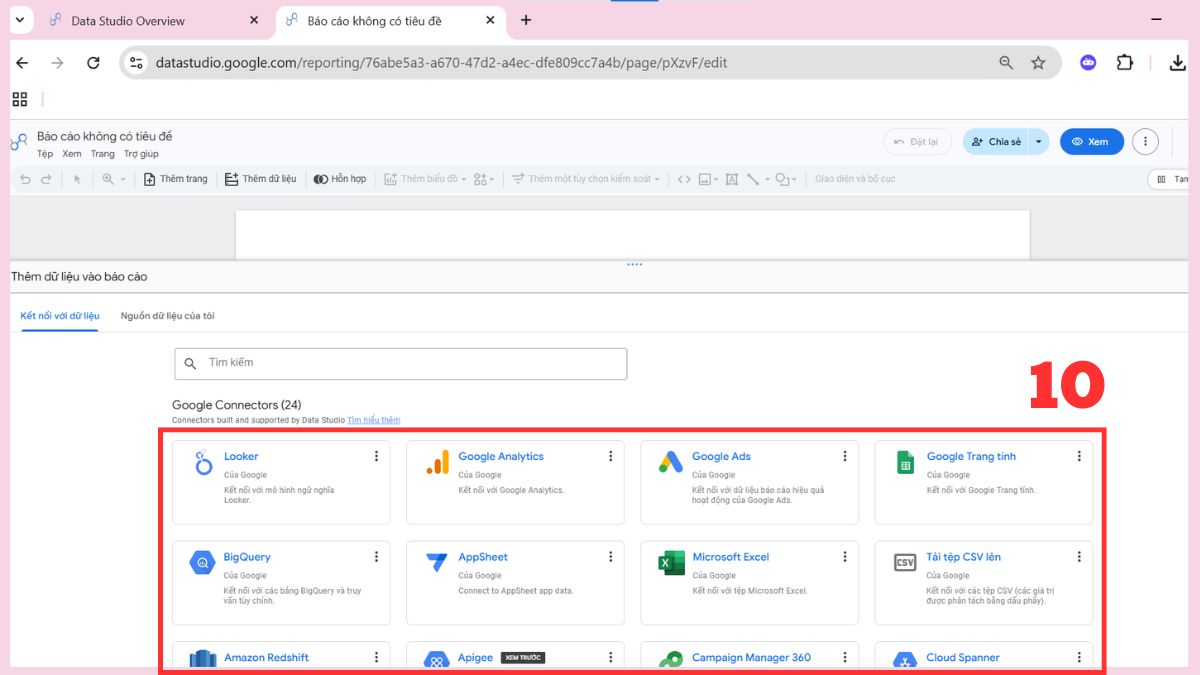1200x675 pixels.
Task: Click the embed URL code icon
Action: coord(684,179)
